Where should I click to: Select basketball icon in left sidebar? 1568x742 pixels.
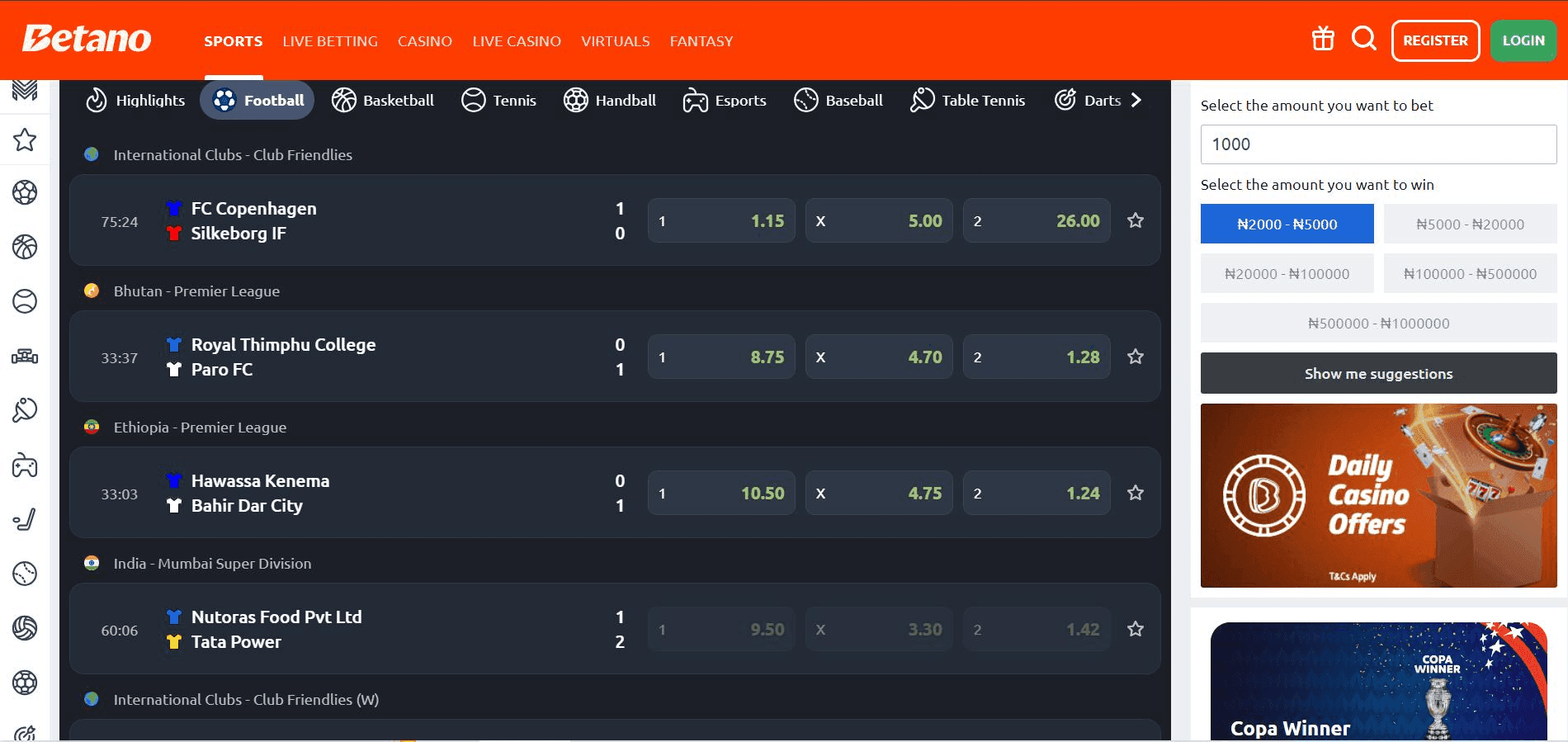click(25, 247)
